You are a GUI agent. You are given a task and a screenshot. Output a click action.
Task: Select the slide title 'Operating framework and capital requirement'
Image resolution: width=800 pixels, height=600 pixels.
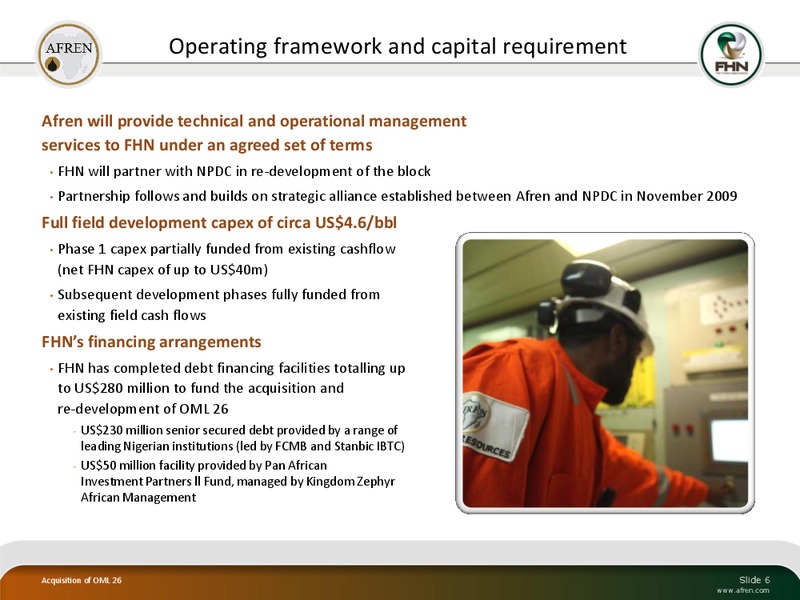tap(397, 46)
